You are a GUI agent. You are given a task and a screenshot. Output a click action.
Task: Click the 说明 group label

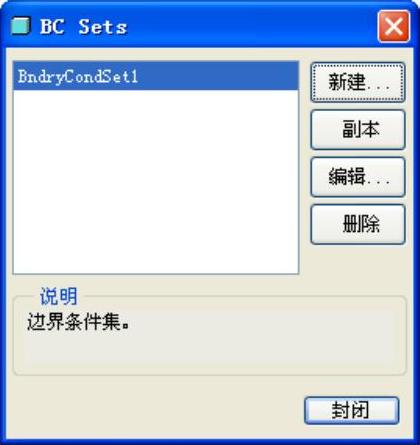click(59, 296)
